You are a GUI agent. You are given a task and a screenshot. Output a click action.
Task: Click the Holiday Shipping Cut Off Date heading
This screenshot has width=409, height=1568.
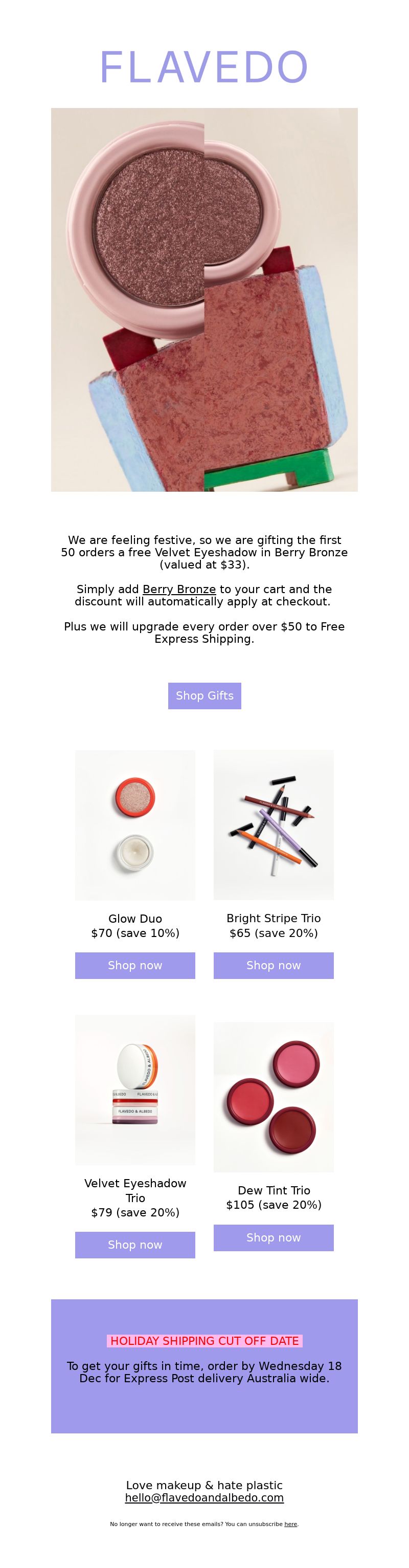coord(204,1341)
